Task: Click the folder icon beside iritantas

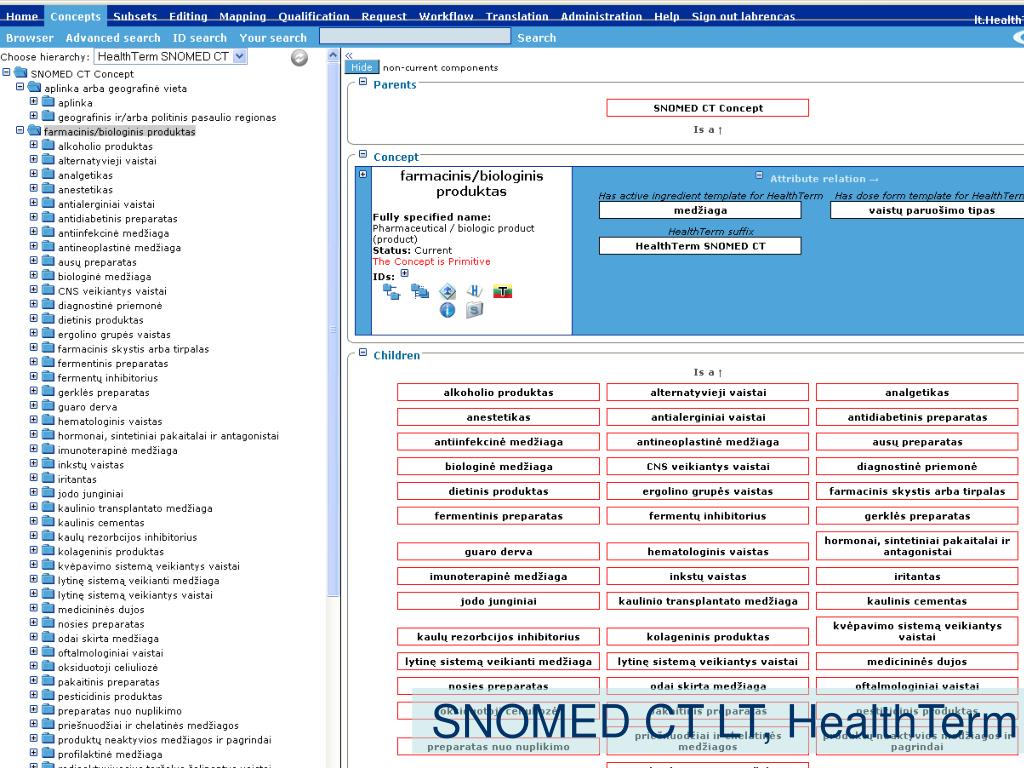Action: click(x=48, y=479)
